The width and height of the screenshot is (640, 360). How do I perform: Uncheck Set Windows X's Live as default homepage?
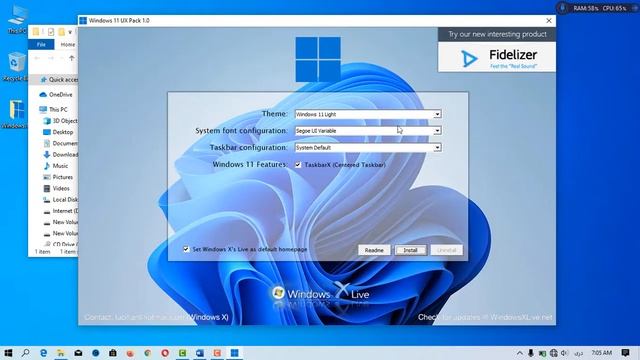(x=186, y=249)
